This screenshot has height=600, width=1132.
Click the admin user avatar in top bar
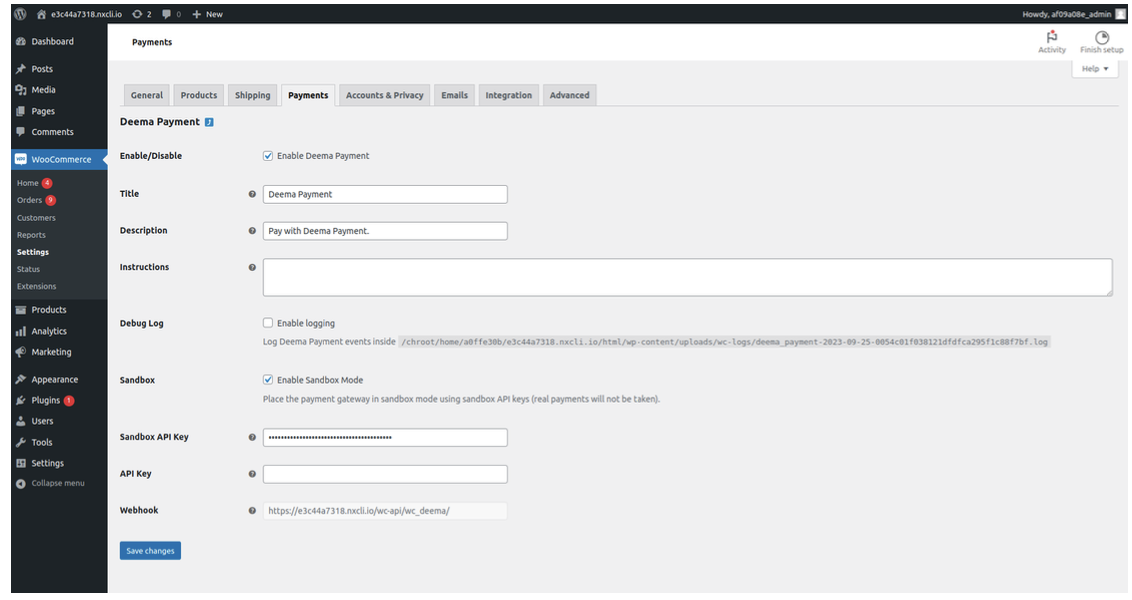pos(1120,14)
